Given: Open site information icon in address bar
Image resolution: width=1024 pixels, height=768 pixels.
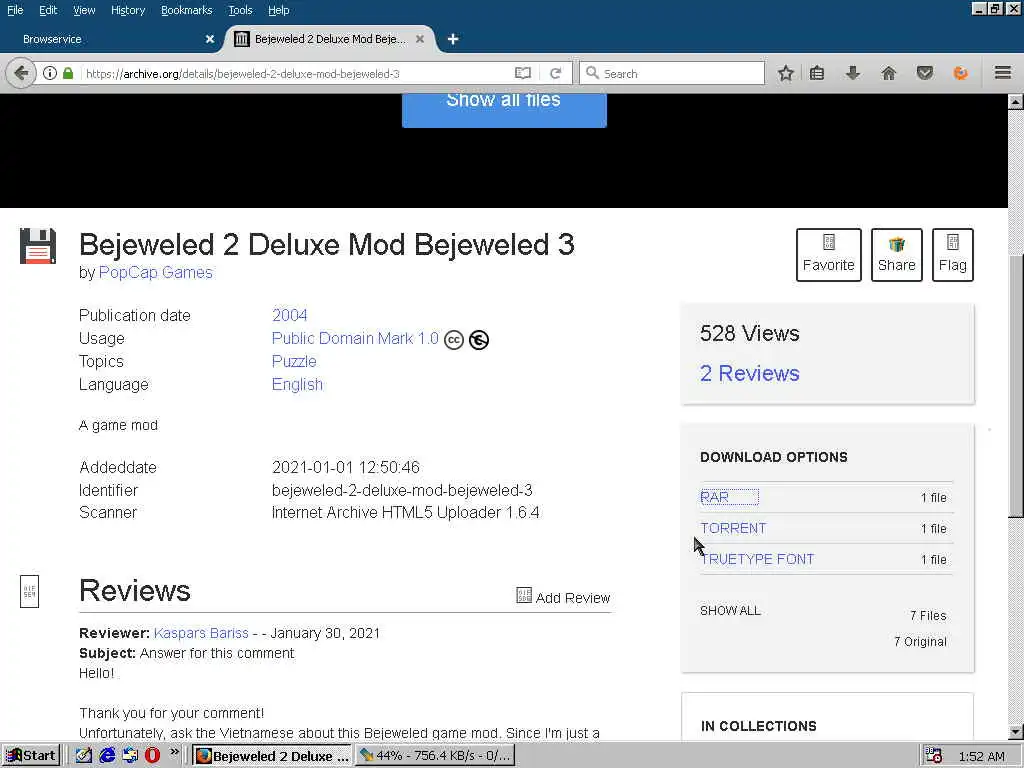Looking at the screenshot, I should tap(50, 73).
